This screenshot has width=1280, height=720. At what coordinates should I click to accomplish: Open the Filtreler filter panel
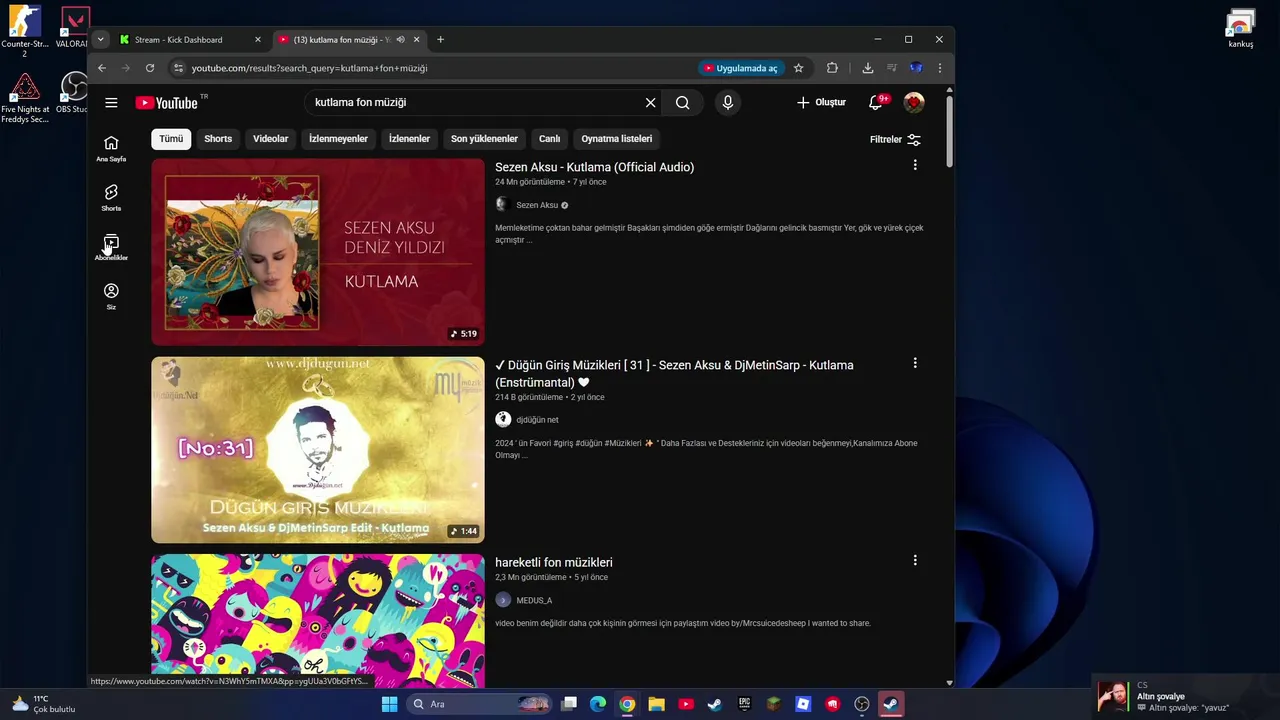[895, 139]
